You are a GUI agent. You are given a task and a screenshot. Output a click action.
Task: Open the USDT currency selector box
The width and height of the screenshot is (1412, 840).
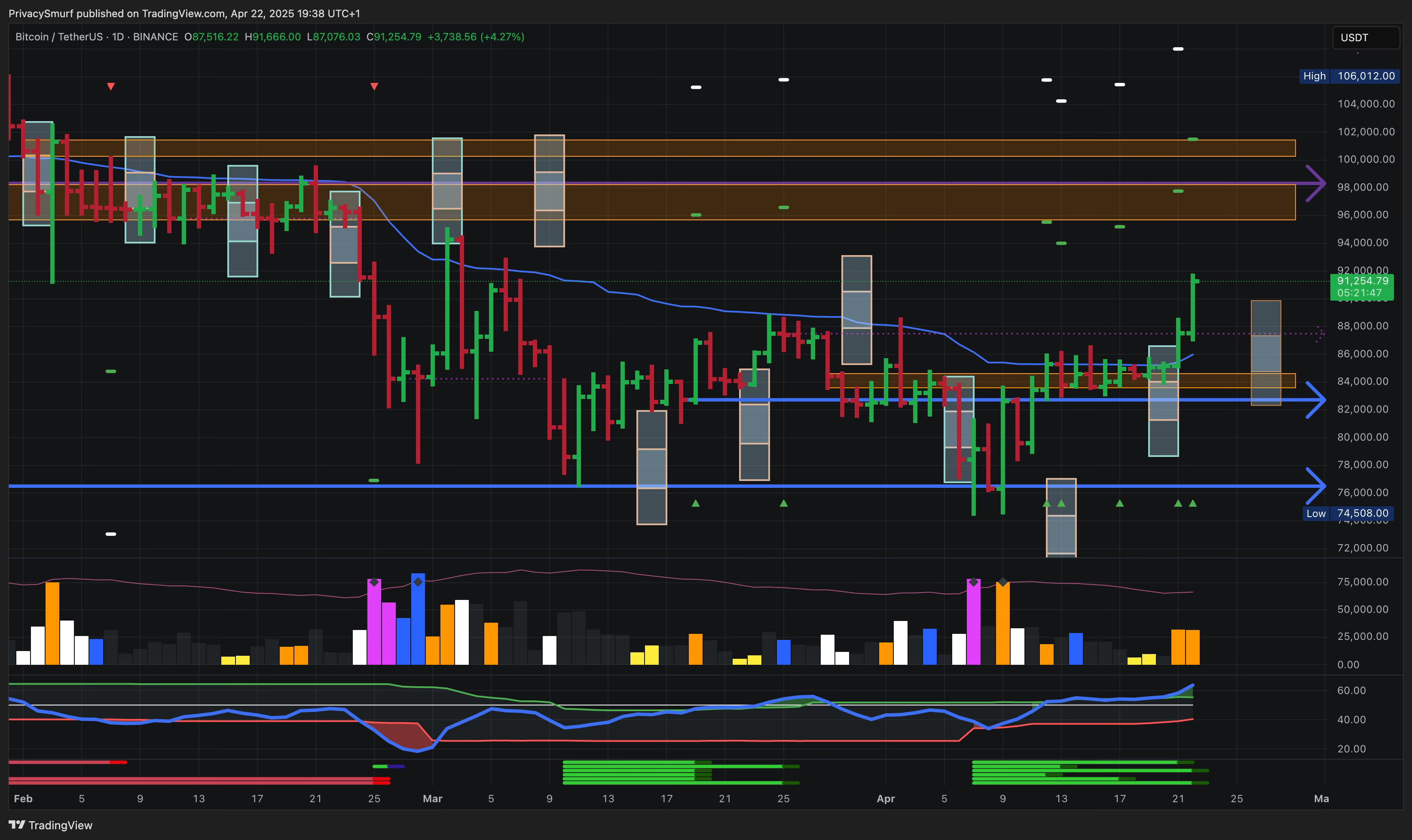pos(1366,37)
